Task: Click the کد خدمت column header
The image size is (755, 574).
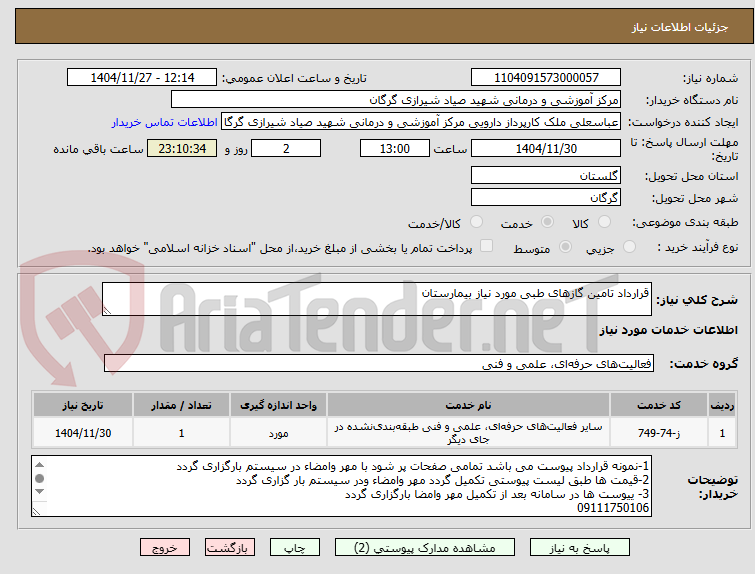Action: click(x=659, y=405)
